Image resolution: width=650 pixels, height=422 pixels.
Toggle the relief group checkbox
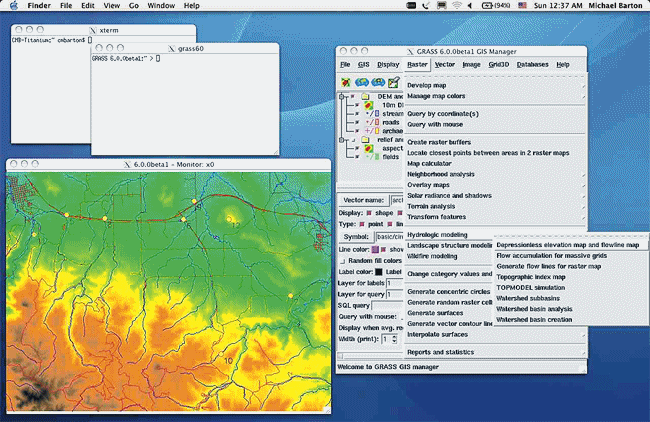[353, 140]
